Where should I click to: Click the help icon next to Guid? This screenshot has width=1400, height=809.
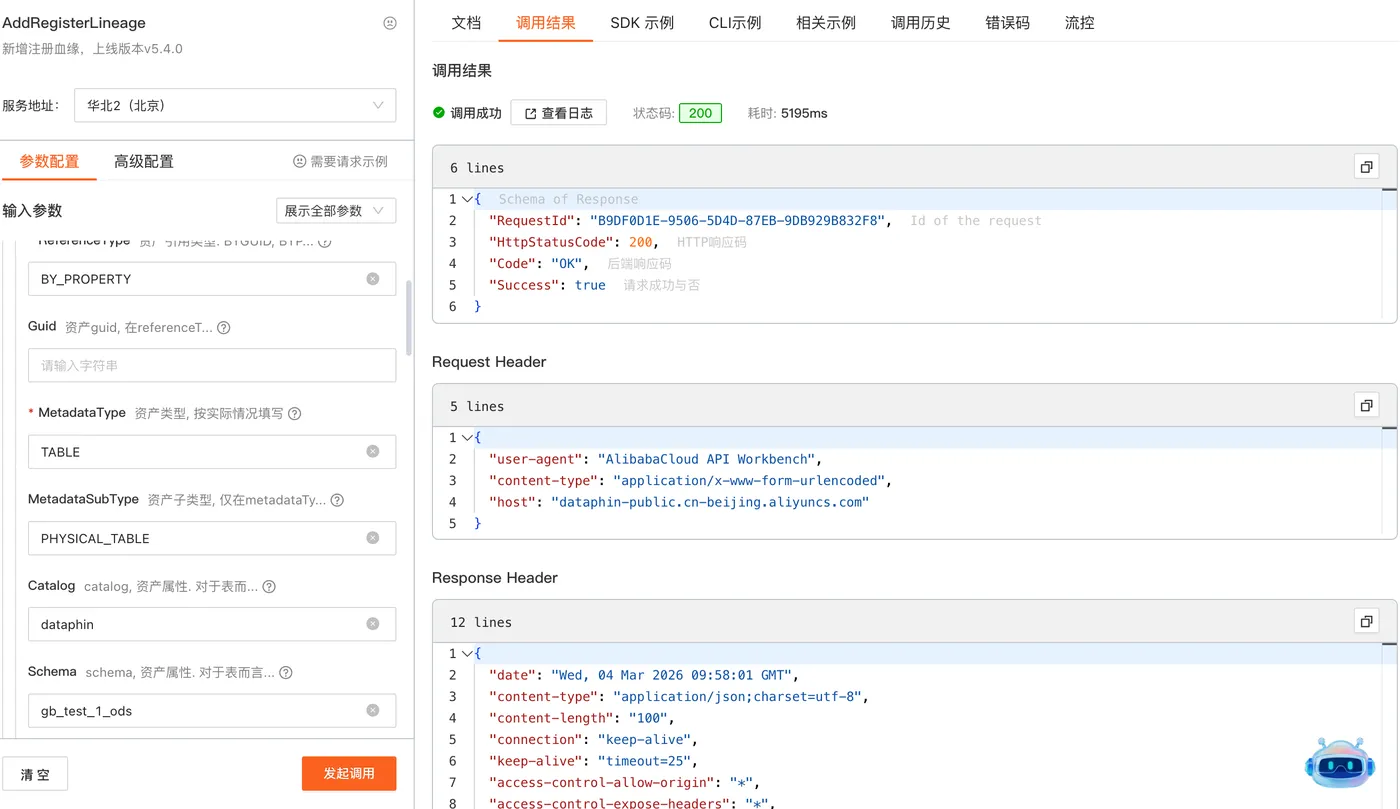[x=224, y=327]
